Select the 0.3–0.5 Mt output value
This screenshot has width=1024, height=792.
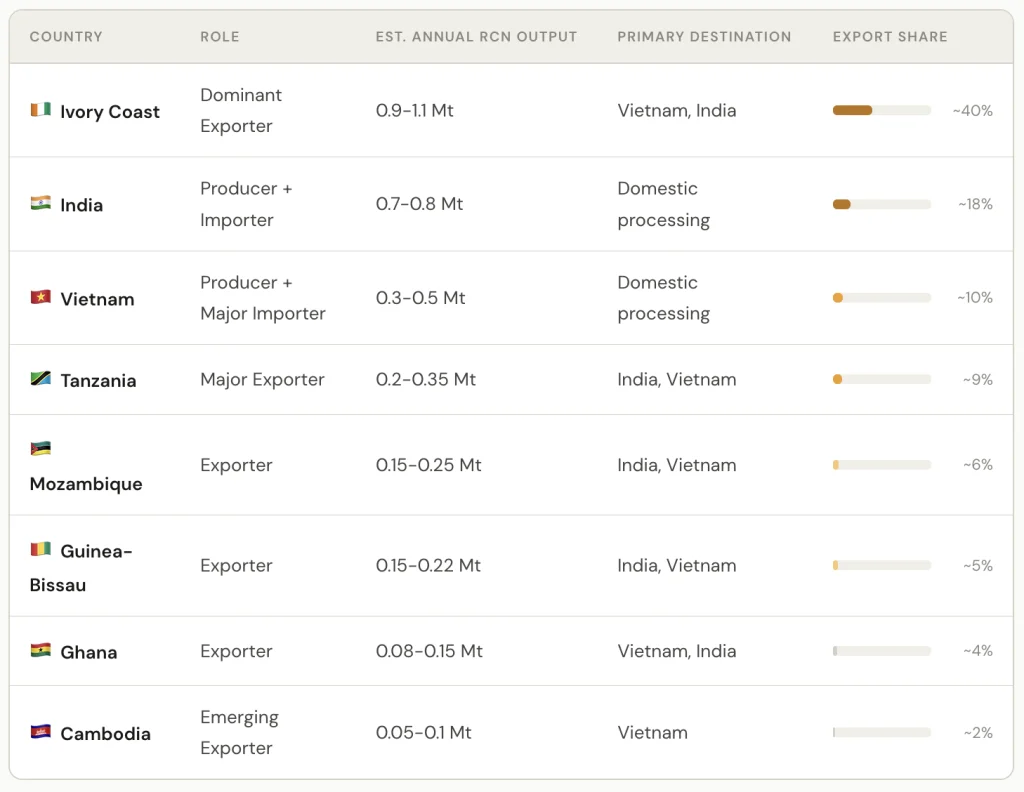[x=420, y=298]
